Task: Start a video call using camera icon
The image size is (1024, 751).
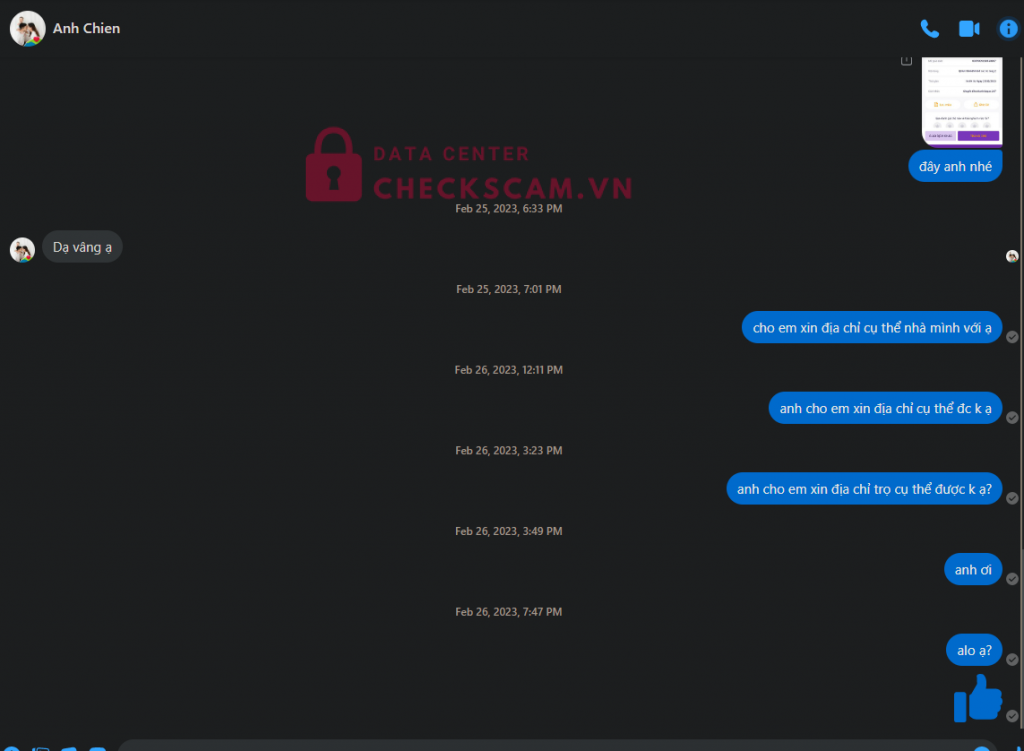Action: pos(969,29)
